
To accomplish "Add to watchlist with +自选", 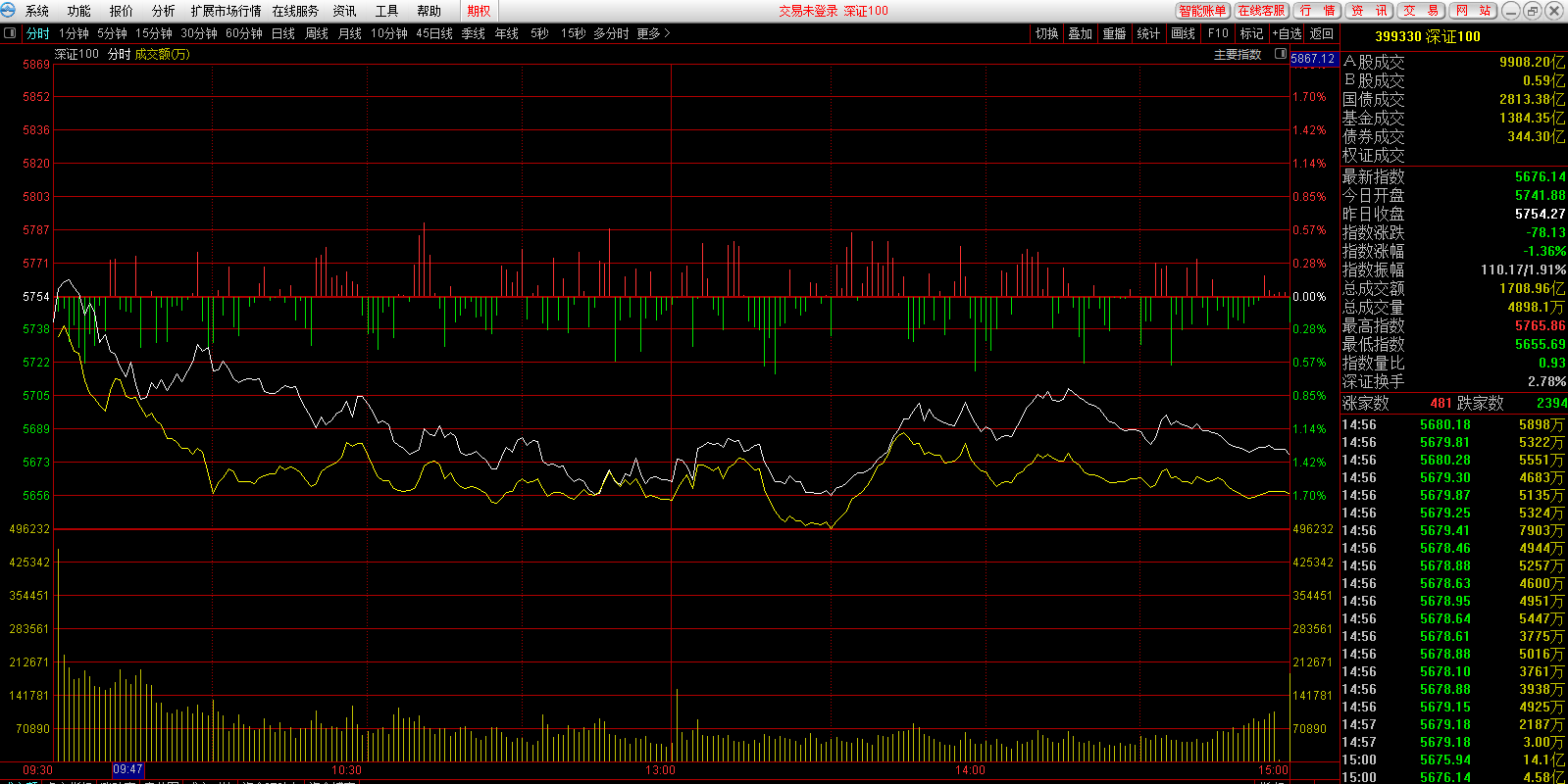I will click(1287, 33).
